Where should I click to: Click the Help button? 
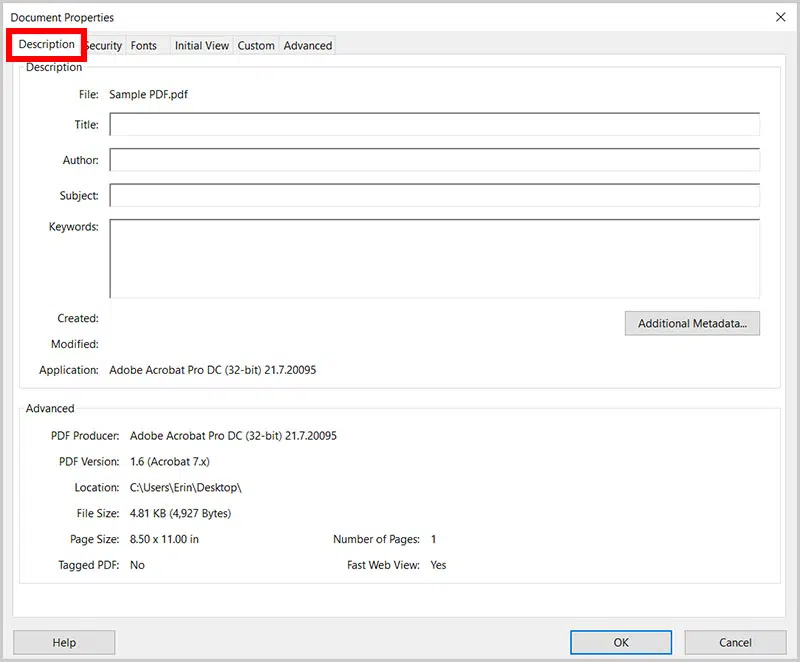pos(64,642)
